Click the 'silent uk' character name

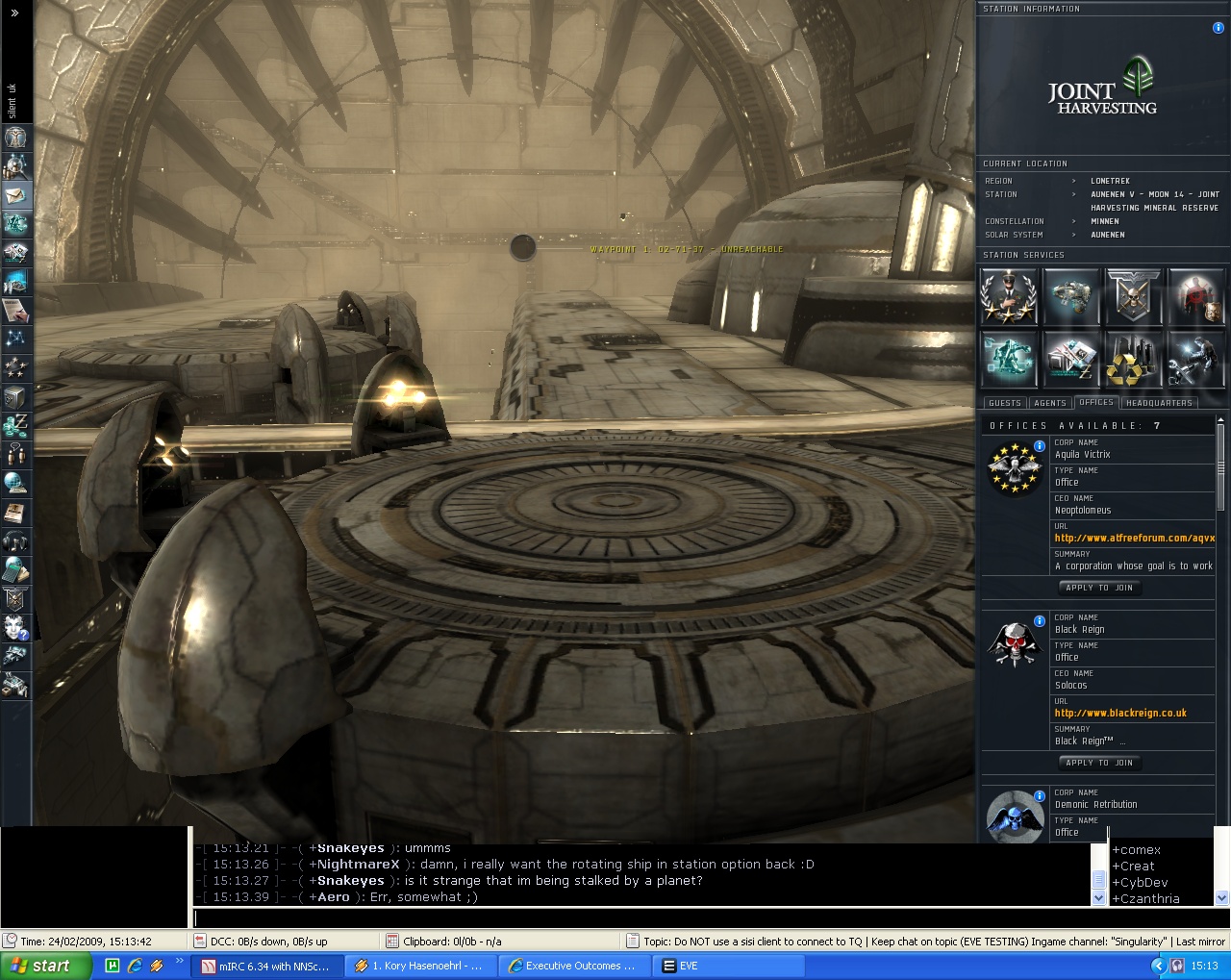click(x=13, y=101)
